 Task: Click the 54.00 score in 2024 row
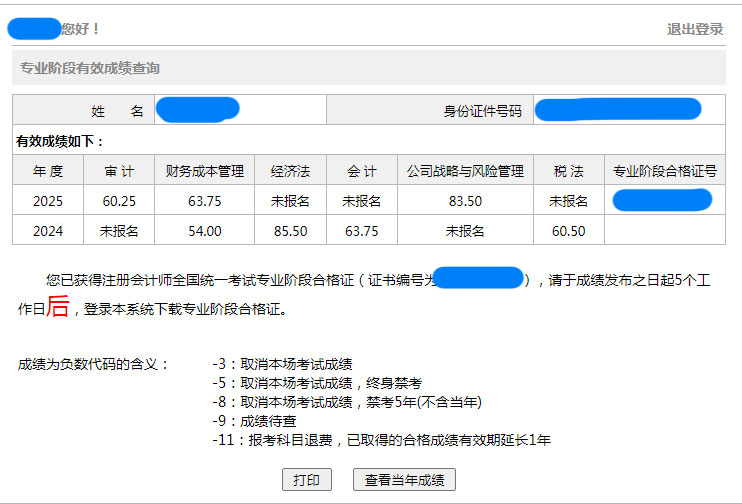(205, 231)
